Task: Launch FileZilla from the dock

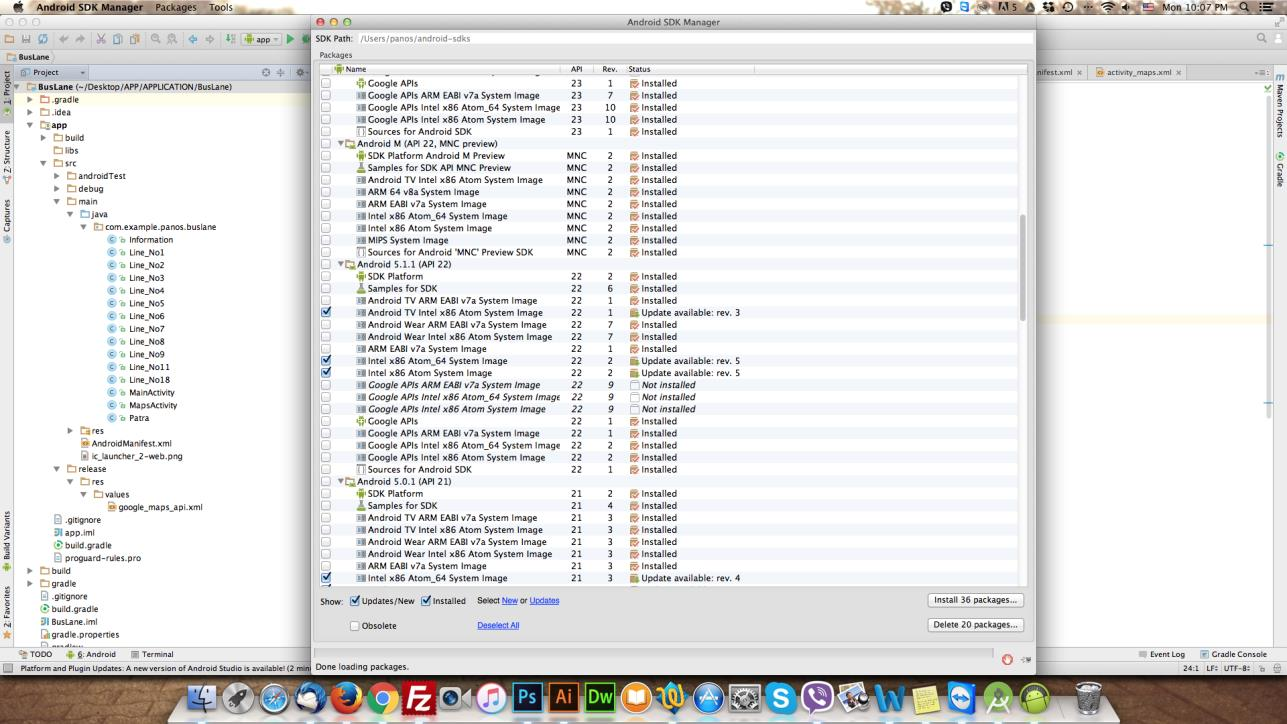Action: 417,698
